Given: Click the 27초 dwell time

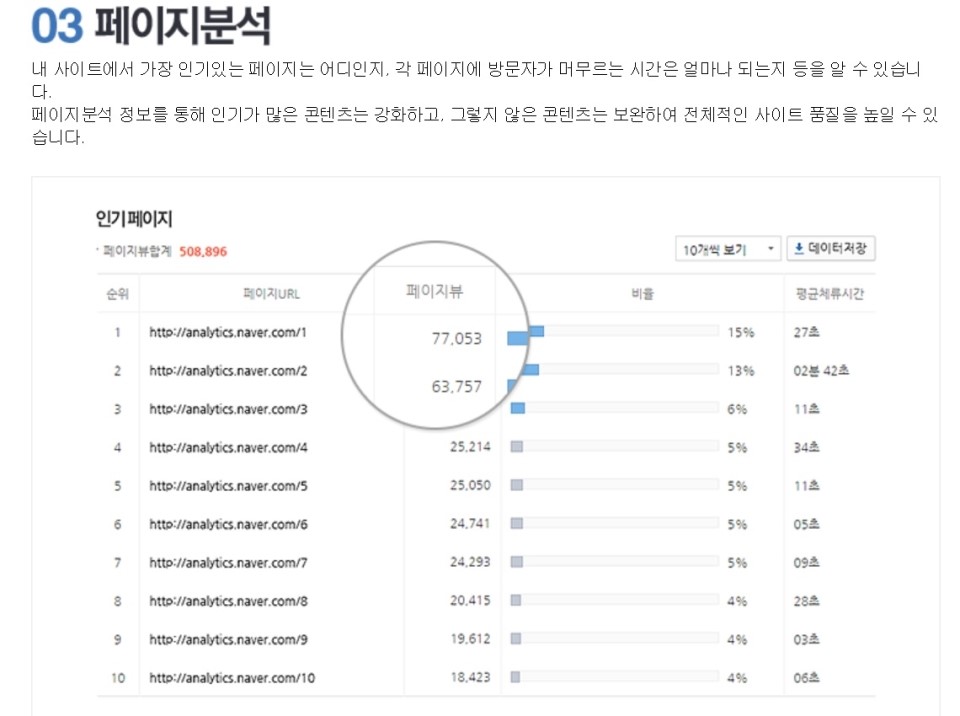Looking at the screenshot, I should click(806, 332).
